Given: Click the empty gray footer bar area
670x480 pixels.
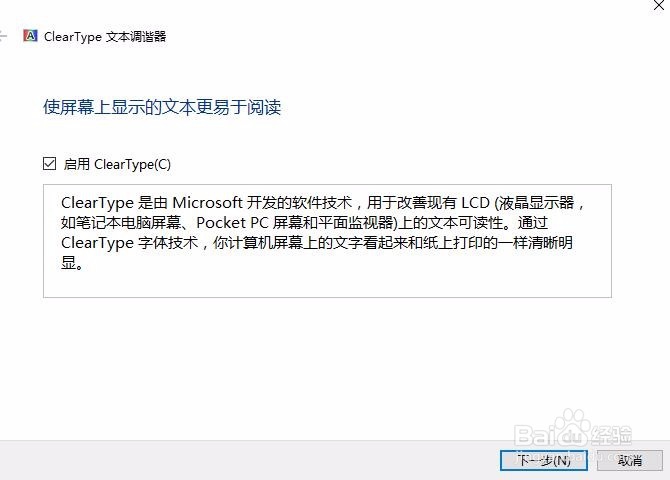Looking at the screenshot, I should click(x=248, y=460).
